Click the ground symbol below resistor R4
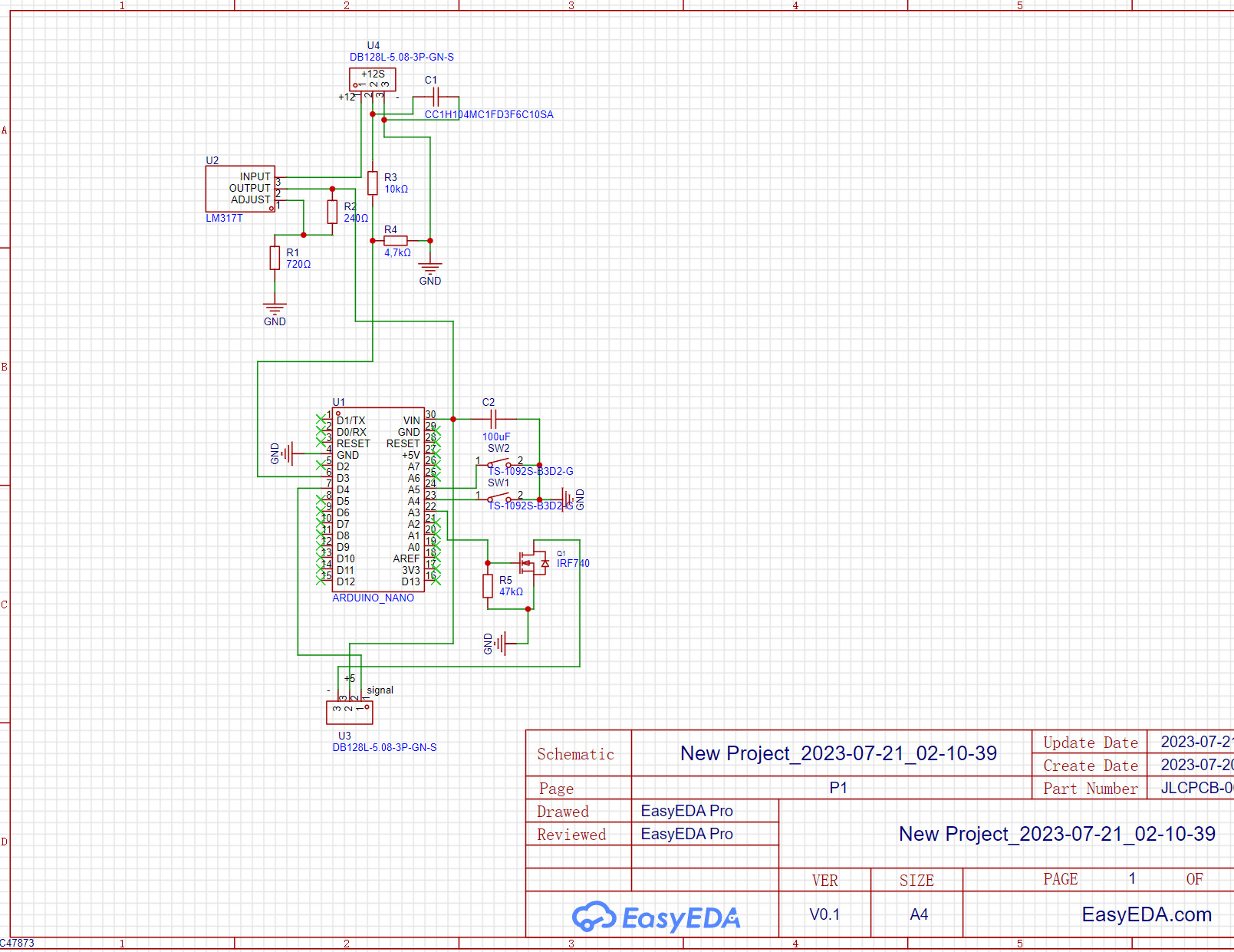 (x=430, y=268)
